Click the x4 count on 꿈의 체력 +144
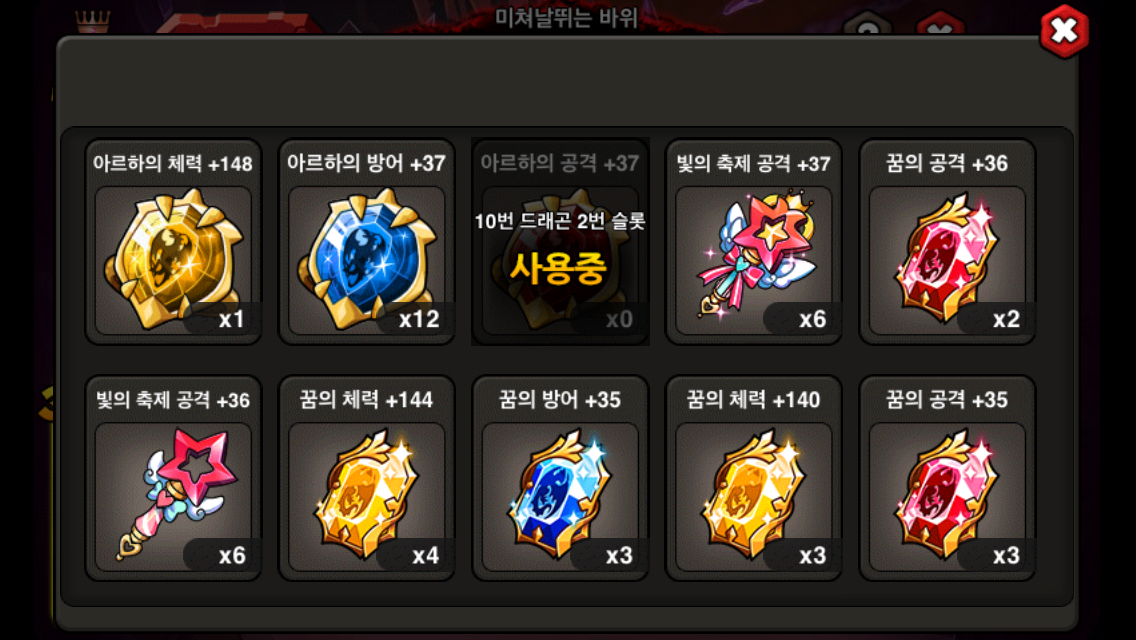Screen dimensions: 1136x640 tap(425, 555)
